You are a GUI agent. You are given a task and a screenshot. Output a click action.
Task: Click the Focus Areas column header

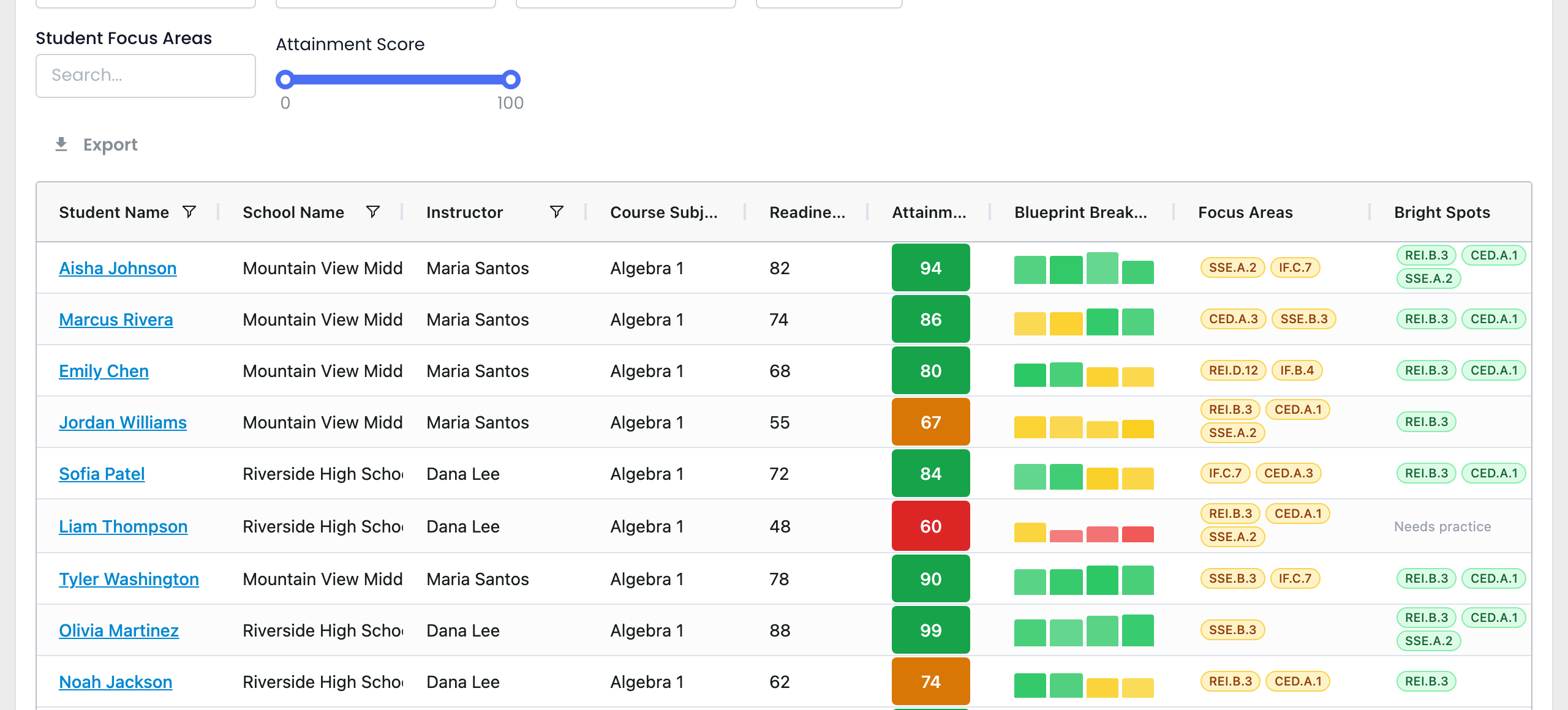coord(1245,212)
